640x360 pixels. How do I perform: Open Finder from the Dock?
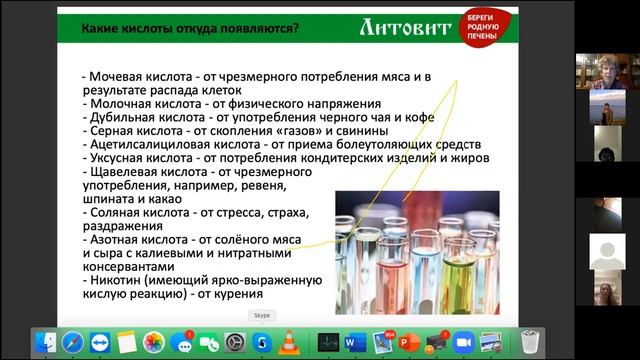[46, 342]
